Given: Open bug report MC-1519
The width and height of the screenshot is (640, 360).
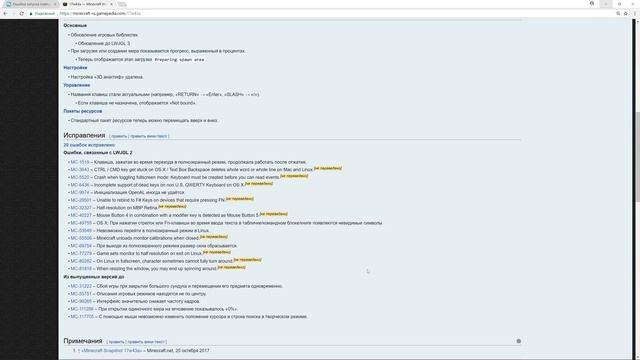Looking at the screenshot, I should click(x=80, y=162).
